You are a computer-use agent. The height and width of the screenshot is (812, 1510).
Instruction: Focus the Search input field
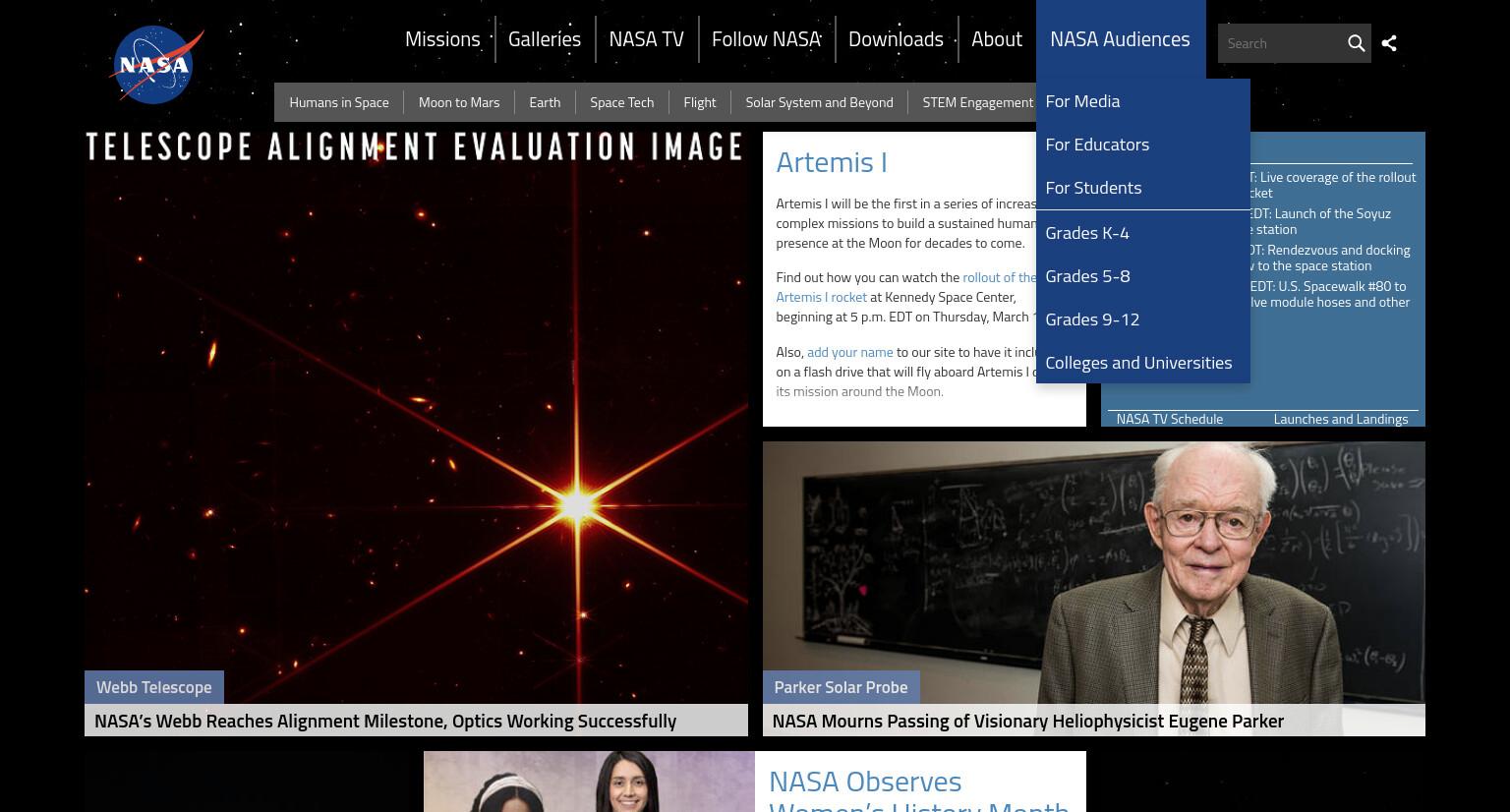1281,43
